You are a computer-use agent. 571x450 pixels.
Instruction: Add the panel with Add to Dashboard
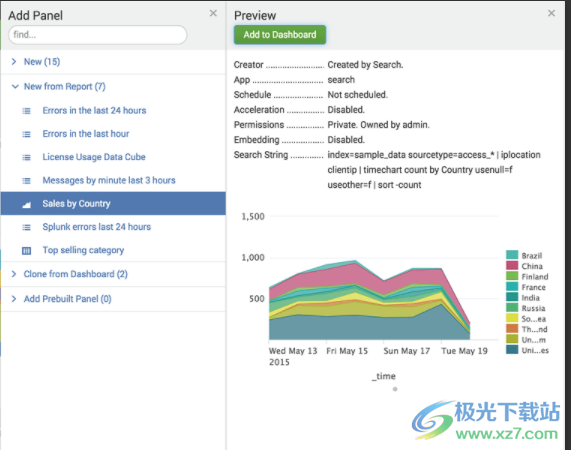tap(280, 35)
